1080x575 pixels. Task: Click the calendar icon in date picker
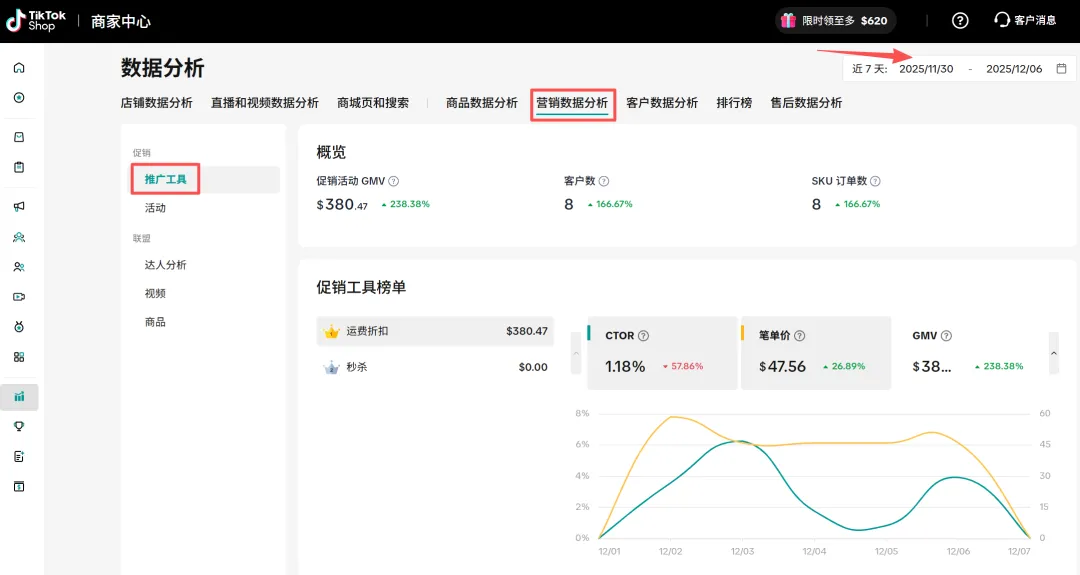tap(1061, 69)
